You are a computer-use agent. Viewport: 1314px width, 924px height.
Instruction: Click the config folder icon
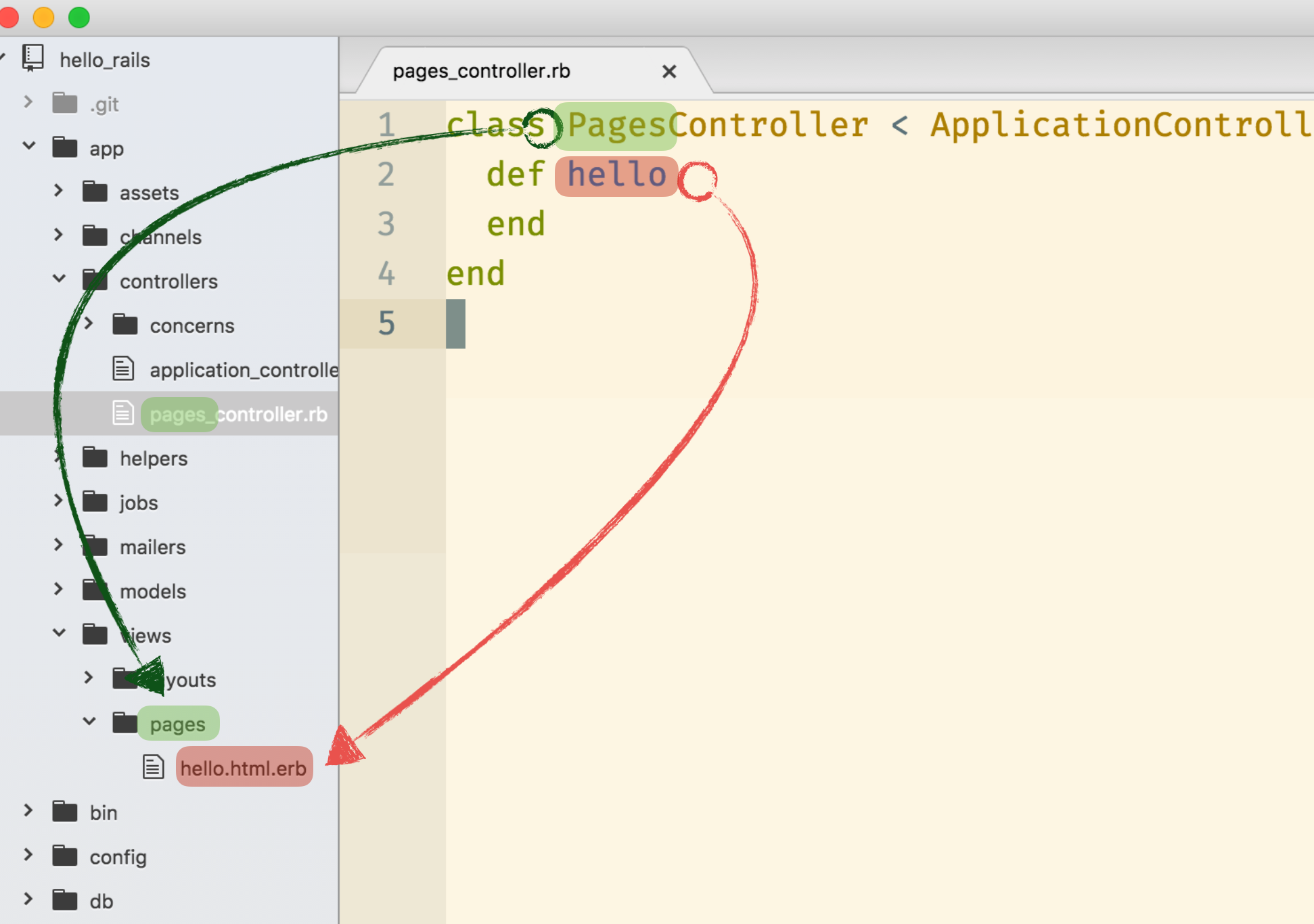[65, 856]
